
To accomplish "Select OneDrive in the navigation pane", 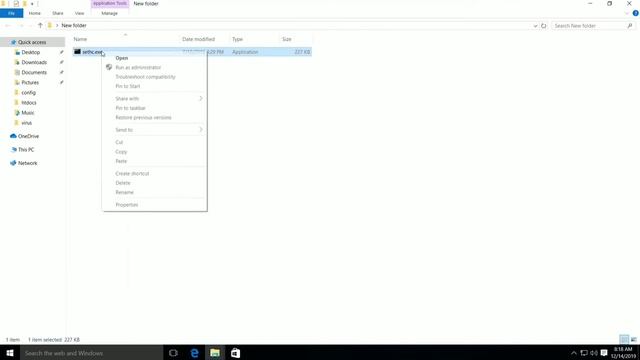I will (28, 136).
